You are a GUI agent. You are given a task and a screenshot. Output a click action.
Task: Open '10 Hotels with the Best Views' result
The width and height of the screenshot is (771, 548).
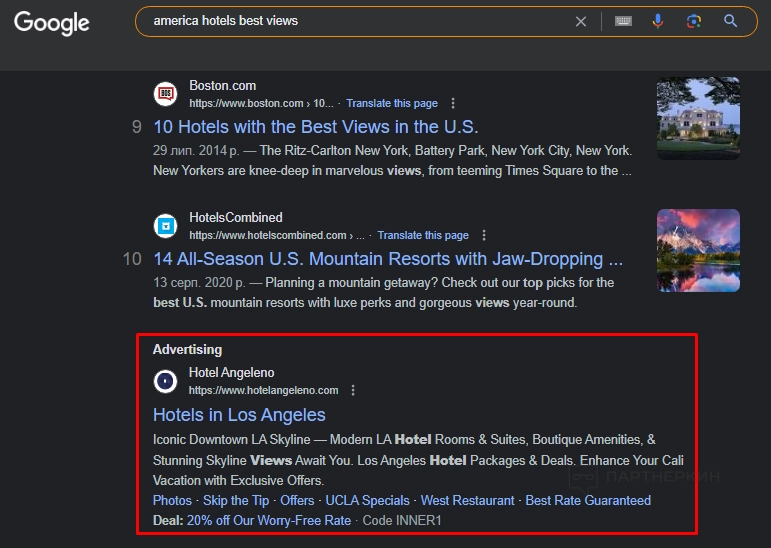click(x=316, y=127)
